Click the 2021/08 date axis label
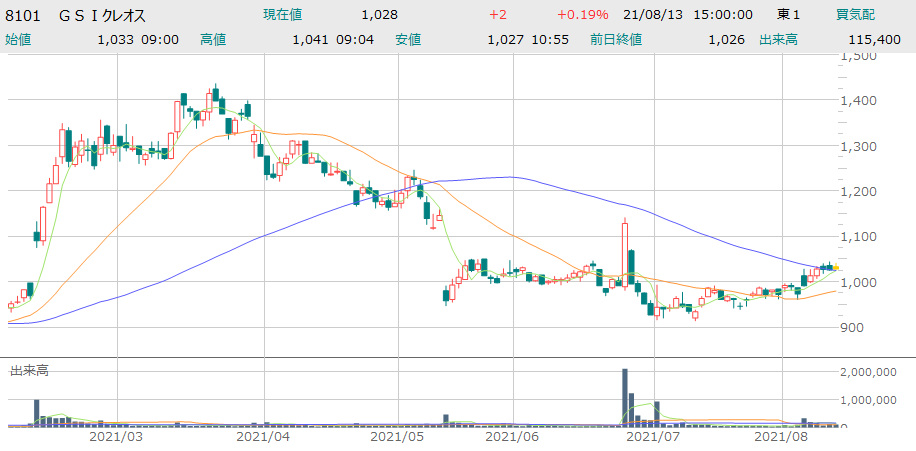Image resolution: width=916 pixels, height=451 pixels. [780, 437]
